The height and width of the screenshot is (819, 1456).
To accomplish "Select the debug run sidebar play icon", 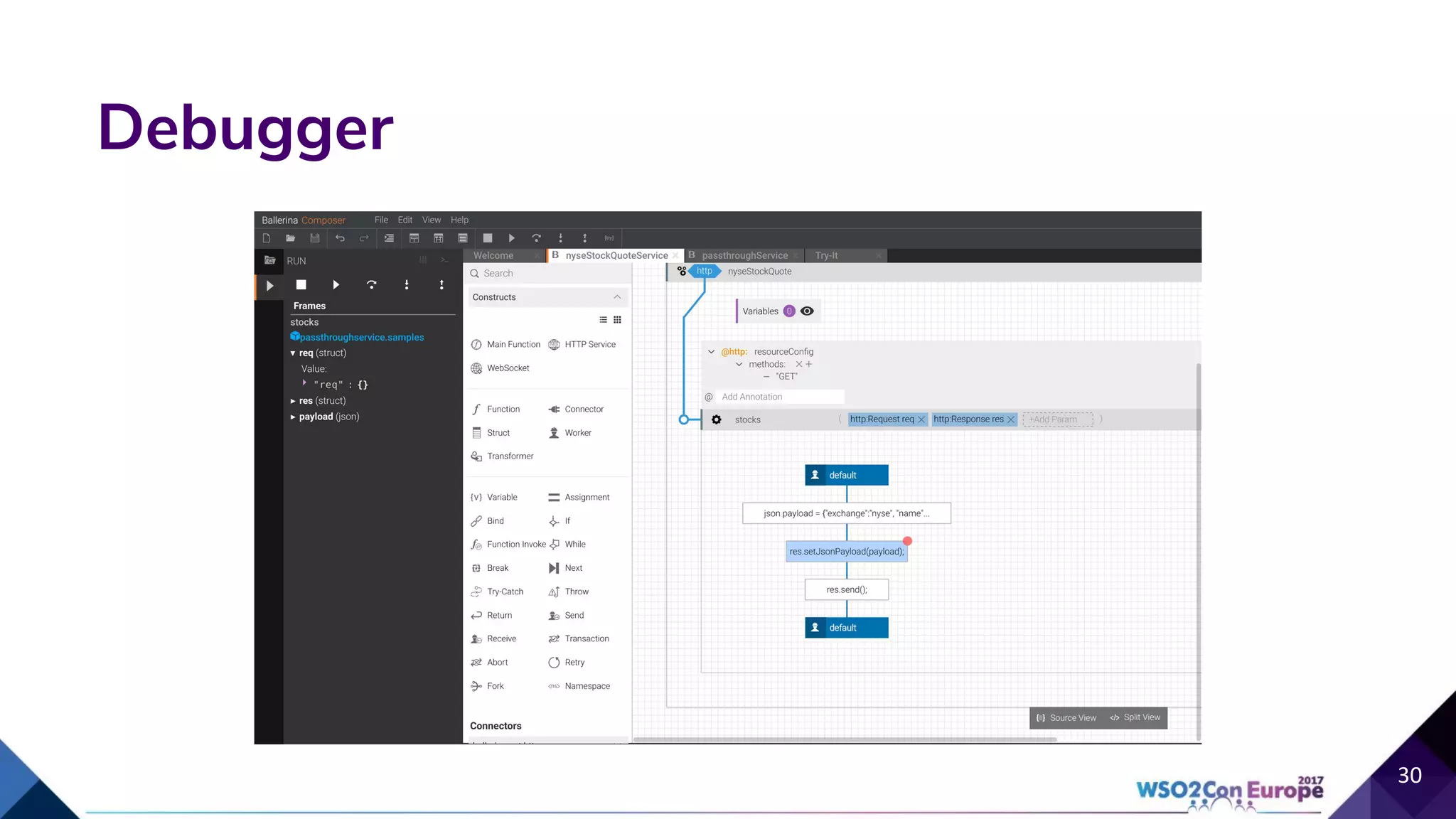I will click(x=269, y=286).
